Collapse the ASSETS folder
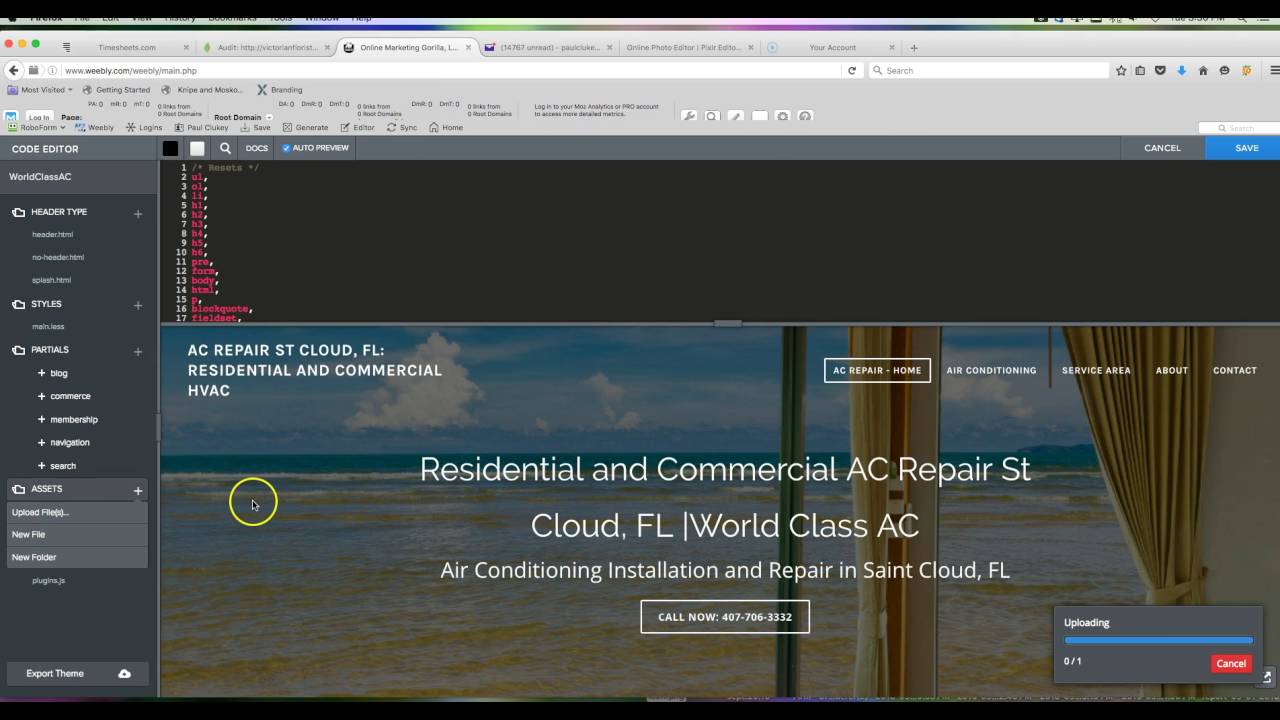 coord(18,489)
